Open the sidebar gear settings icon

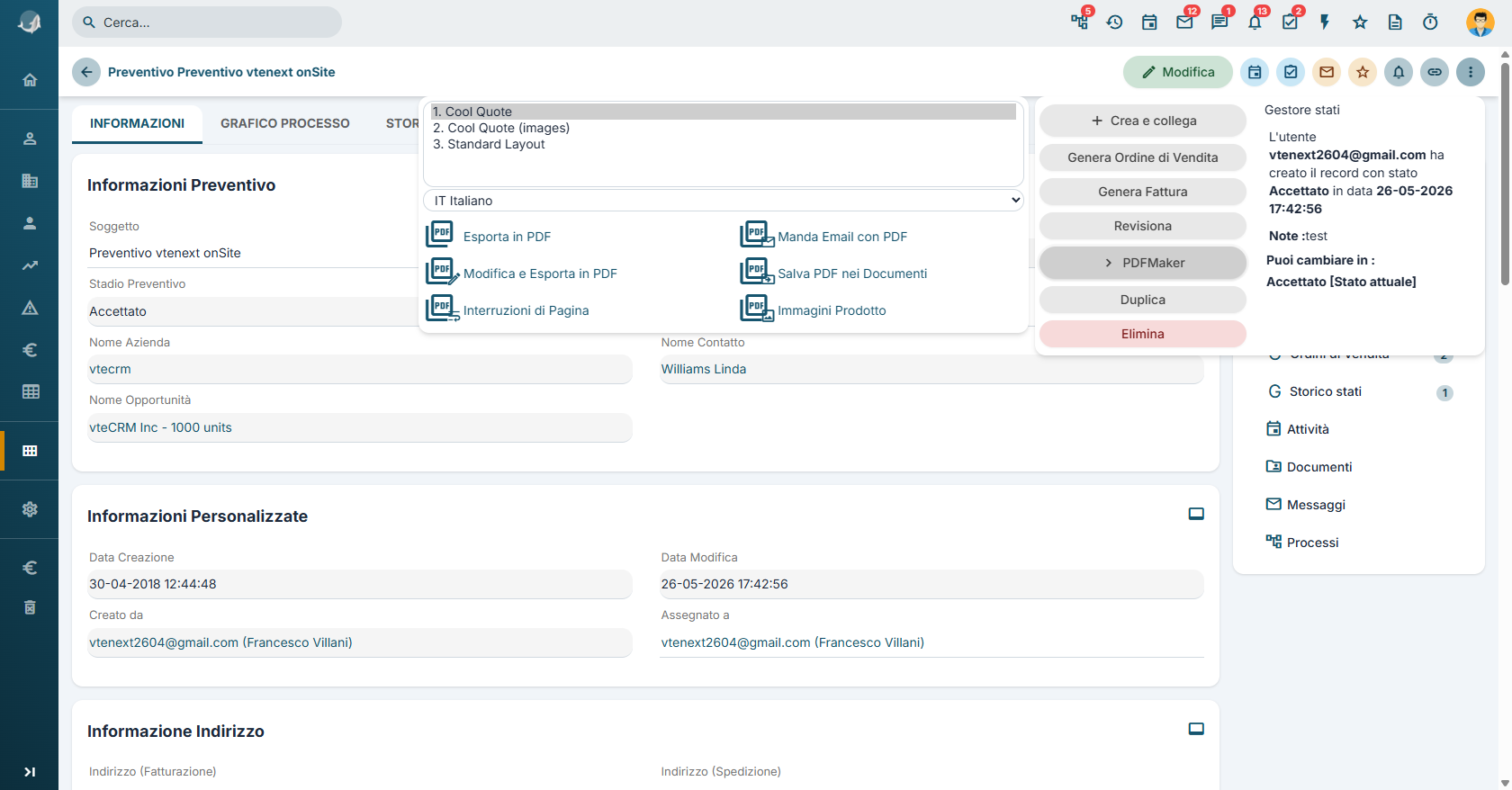30,509
